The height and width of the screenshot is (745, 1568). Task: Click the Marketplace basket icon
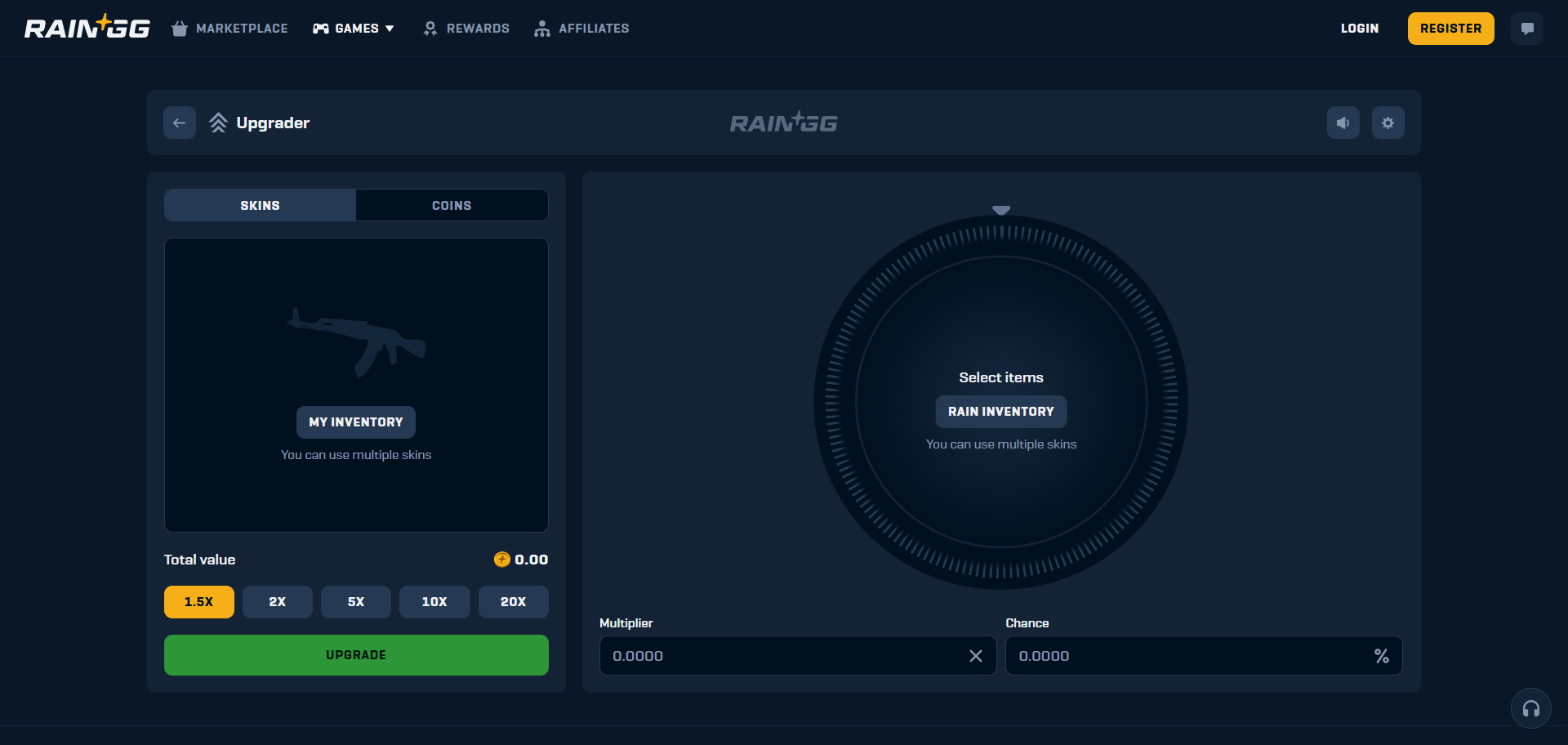tap(180, 29)
